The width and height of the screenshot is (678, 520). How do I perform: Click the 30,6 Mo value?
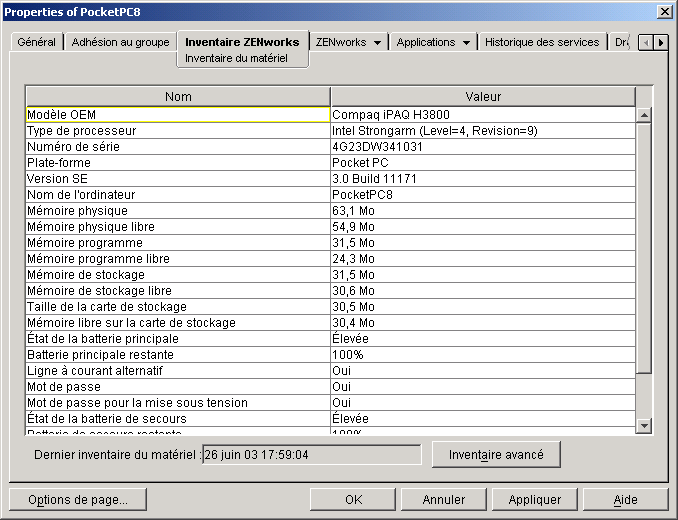[x=483, y=290]
